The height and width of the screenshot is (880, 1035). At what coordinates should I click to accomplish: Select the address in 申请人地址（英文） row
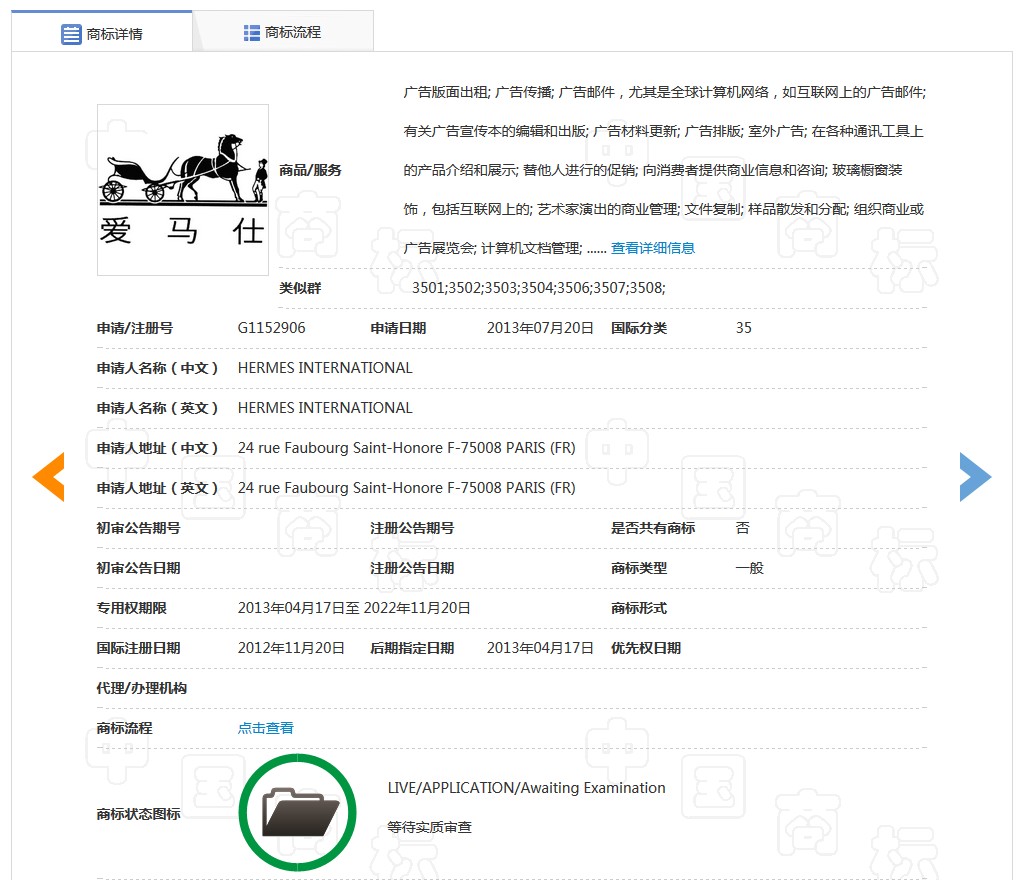coord(407,488)
